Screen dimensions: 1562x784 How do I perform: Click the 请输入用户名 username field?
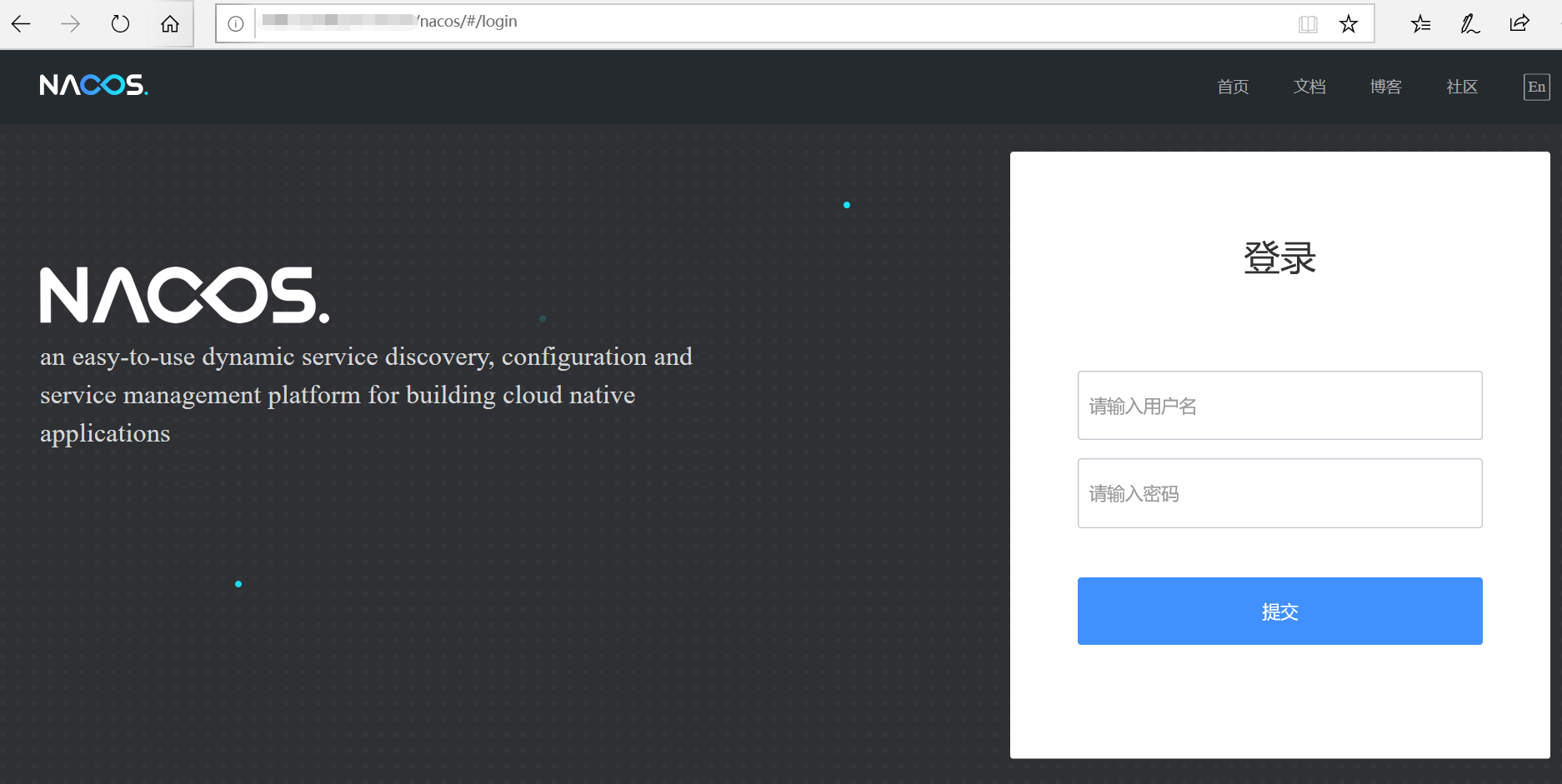coord(1280,406)
